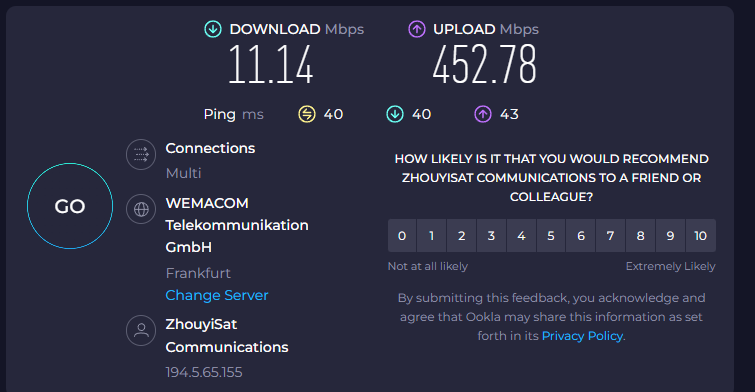The height and width of the screenshot is (392, 755).
Task: Start the speed test with GO
Action: tap(70, 206)
